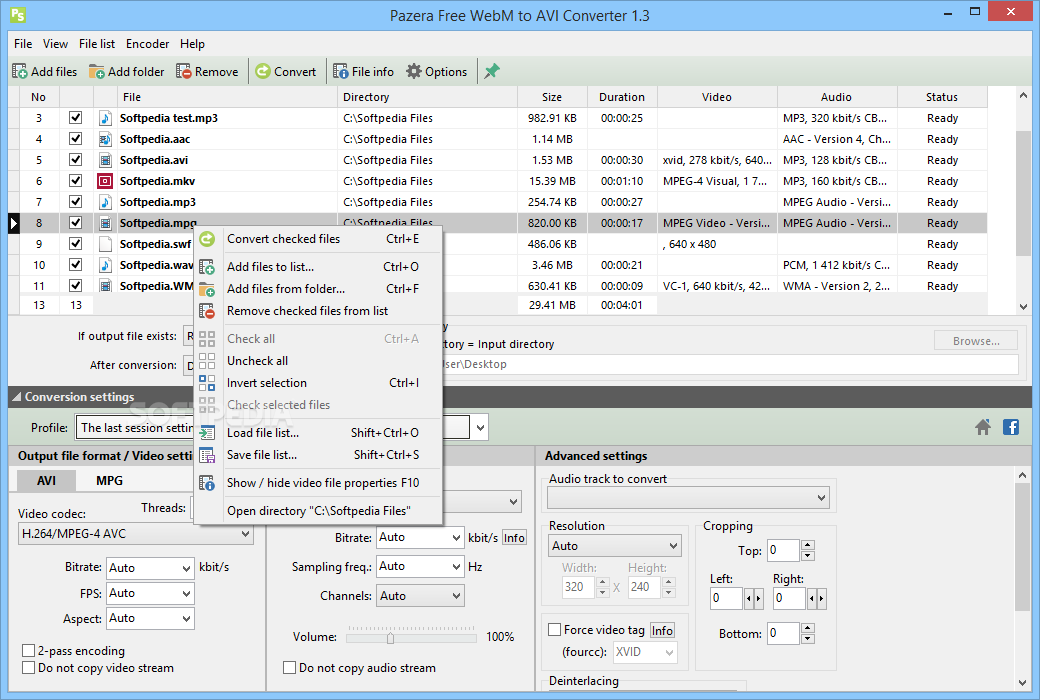
Task: Click the Softpedia test.mp3 audio icon
Action: coord(105,118)
